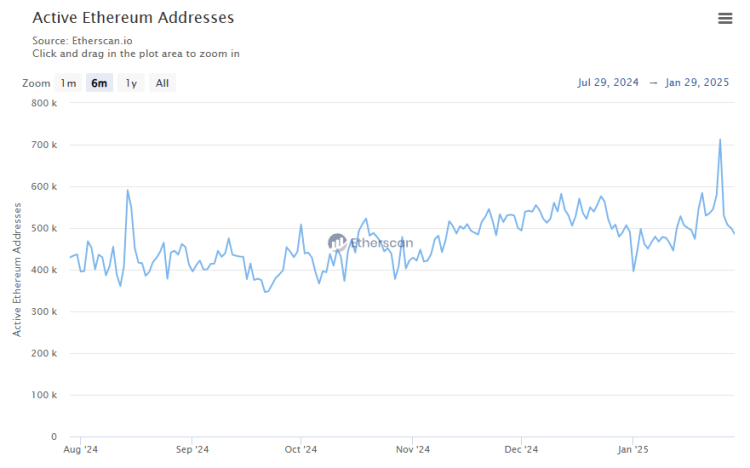Select the 1m zoom range
The width and height of the screenshot is (750, 468).
[68, 83]
